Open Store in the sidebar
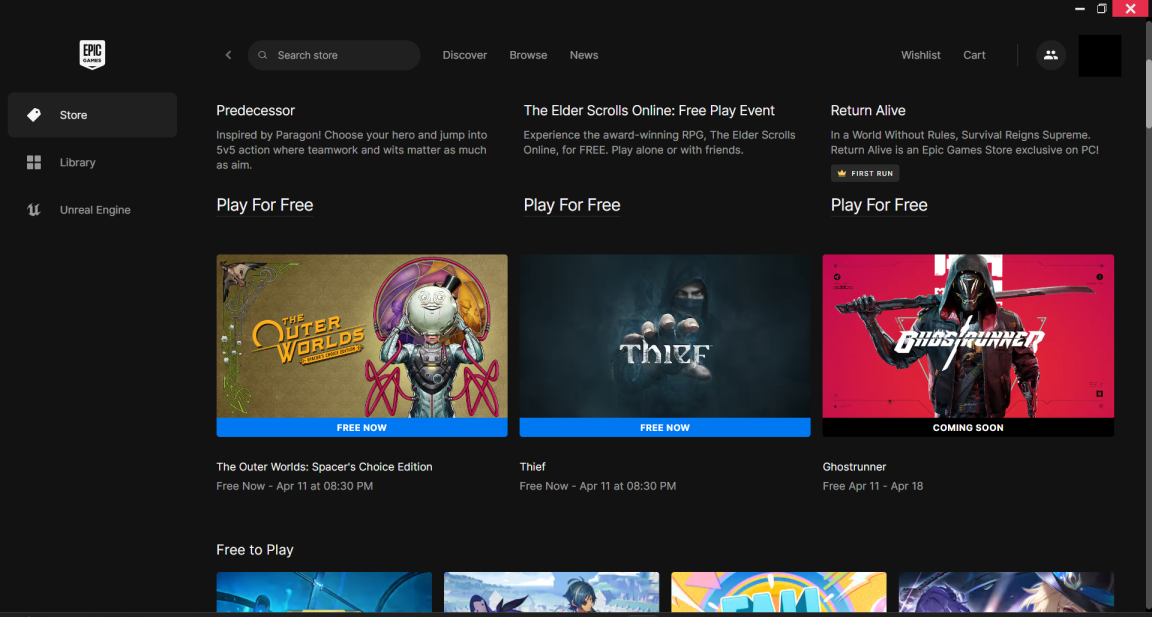Screen dimensions: 1152x617 point(93,115)
